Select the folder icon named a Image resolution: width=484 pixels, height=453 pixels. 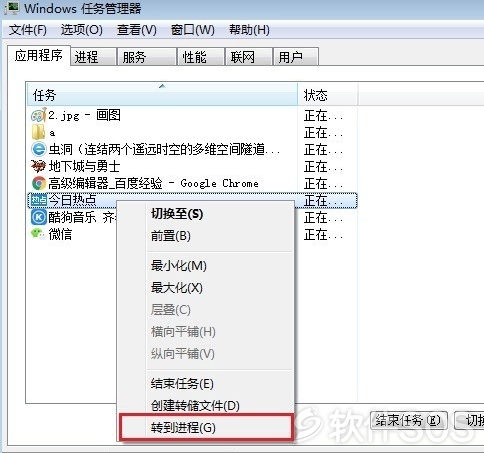[x=38, y=132]
